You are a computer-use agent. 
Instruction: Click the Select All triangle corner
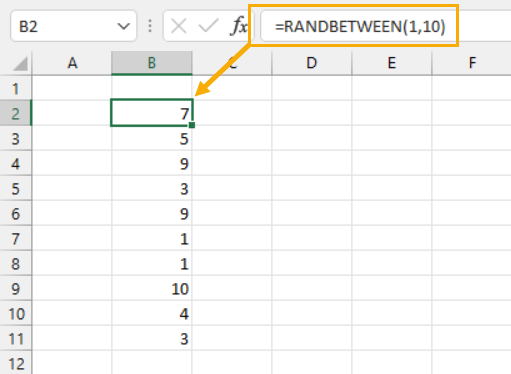point(20,63)
